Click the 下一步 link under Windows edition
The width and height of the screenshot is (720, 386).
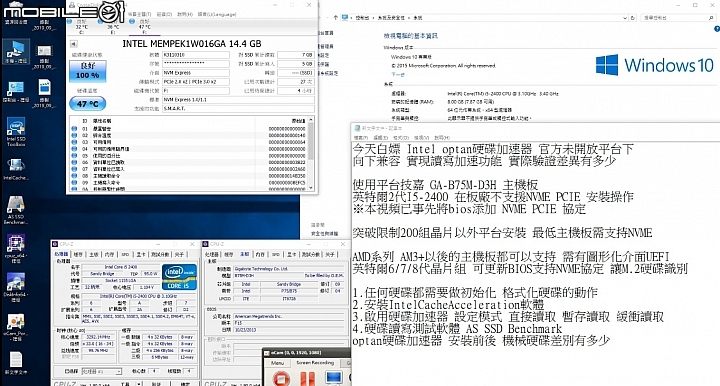pos(398,74)
